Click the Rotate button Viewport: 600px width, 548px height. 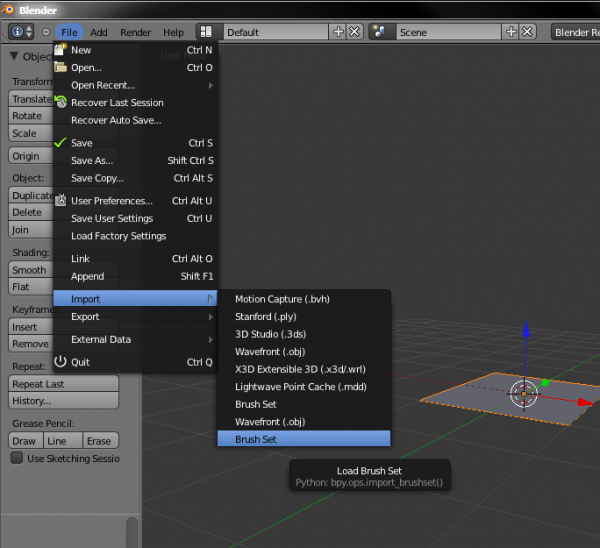click(x=31, y=116)
